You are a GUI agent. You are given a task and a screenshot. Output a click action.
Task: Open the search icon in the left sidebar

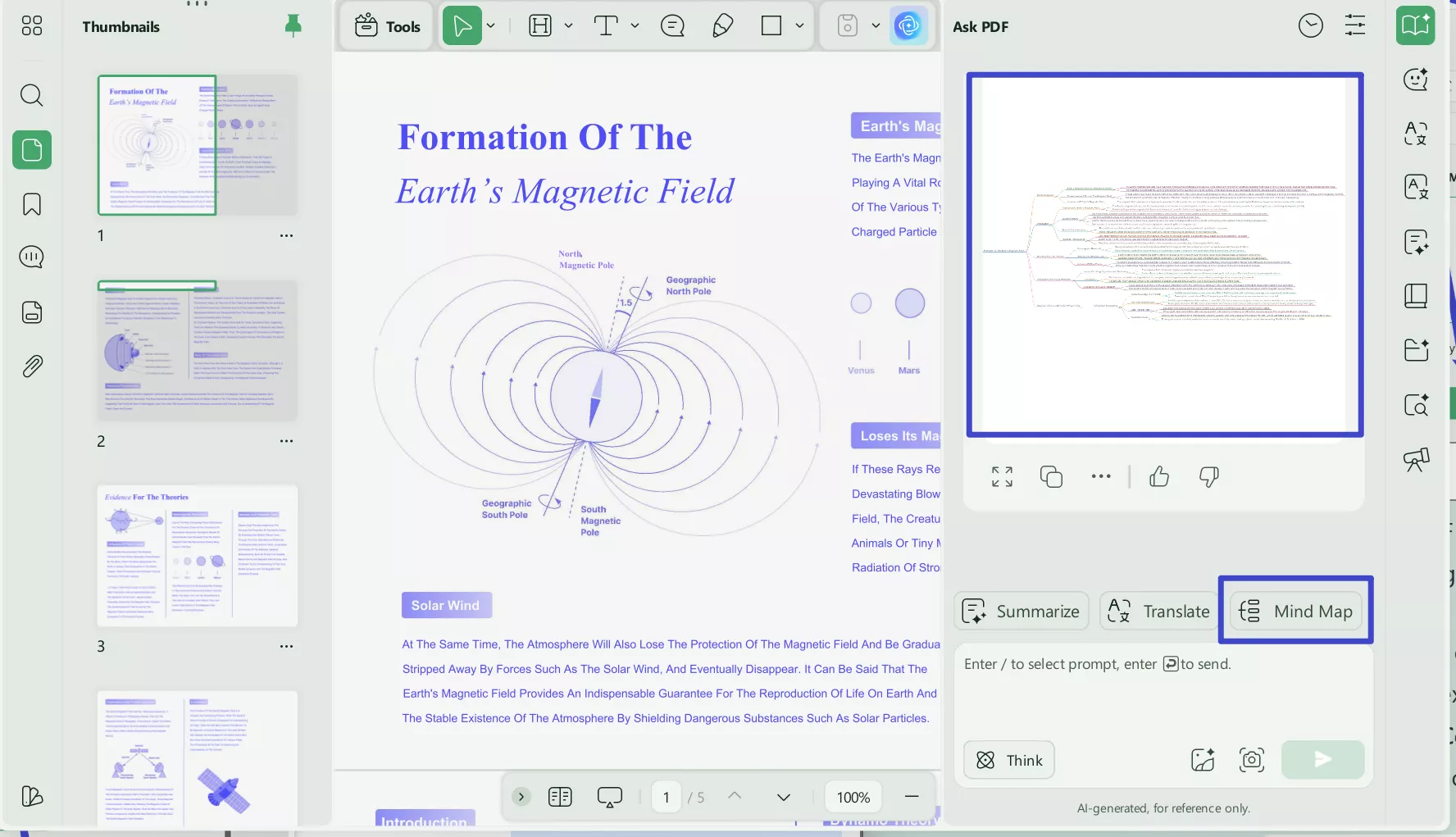31,96
